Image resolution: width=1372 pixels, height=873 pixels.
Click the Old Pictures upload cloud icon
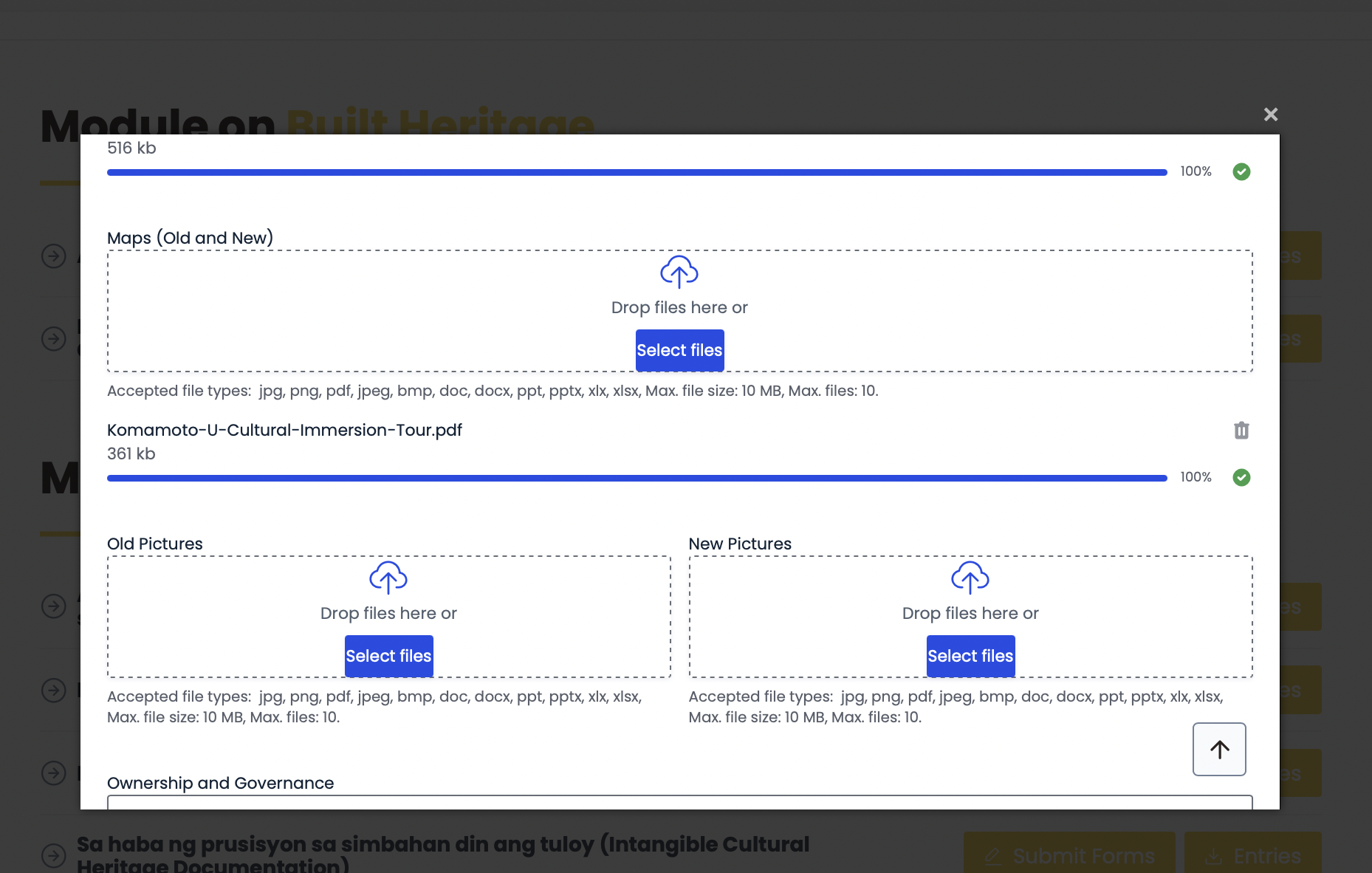coord(388,578)
